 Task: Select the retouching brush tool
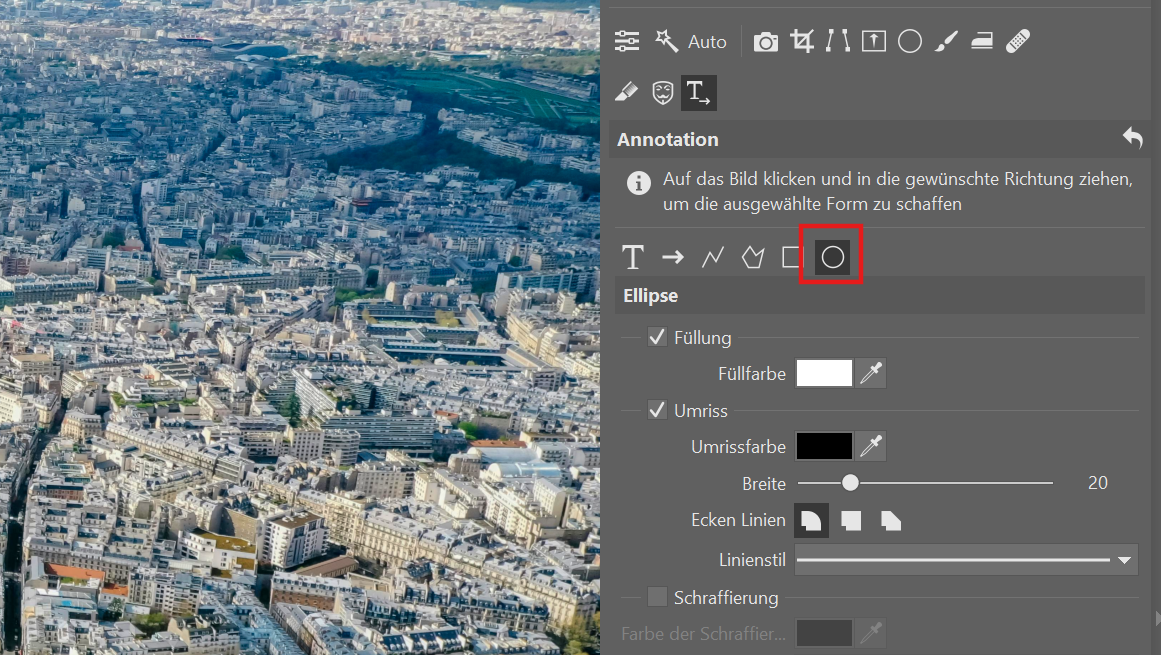pyautogui.click(x=946, y=41)
